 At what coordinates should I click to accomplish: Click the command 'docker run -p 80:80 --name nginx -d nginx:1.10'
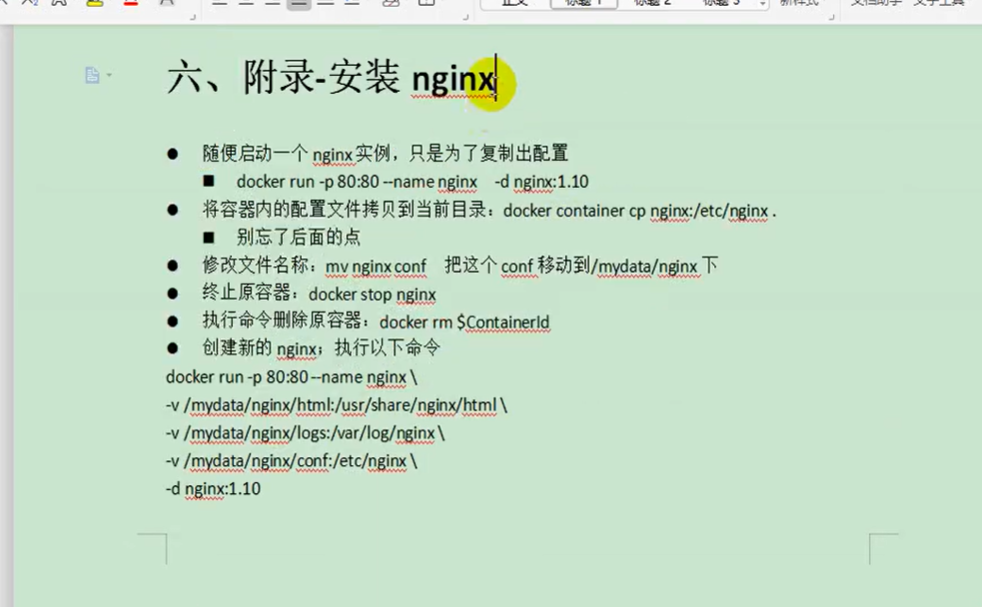(412, 182)
